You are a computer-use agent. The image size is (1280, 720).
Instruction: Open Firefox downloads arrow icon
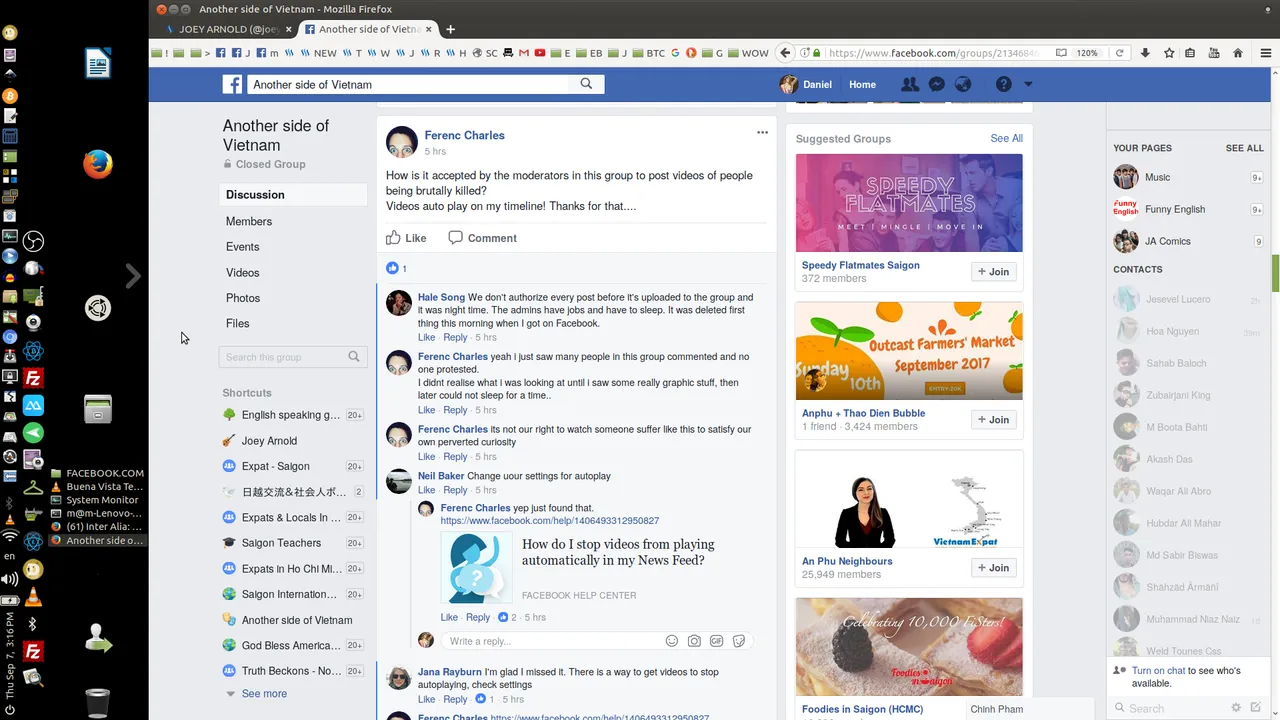[x=1145, y=53]
